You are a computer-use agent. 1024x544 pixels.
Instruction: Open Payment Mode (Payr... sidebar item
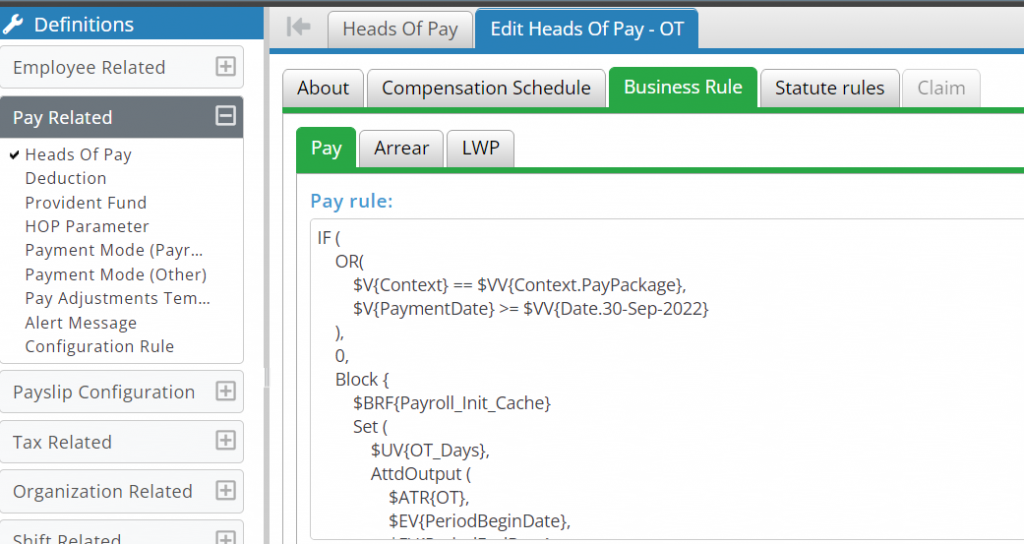114,251
